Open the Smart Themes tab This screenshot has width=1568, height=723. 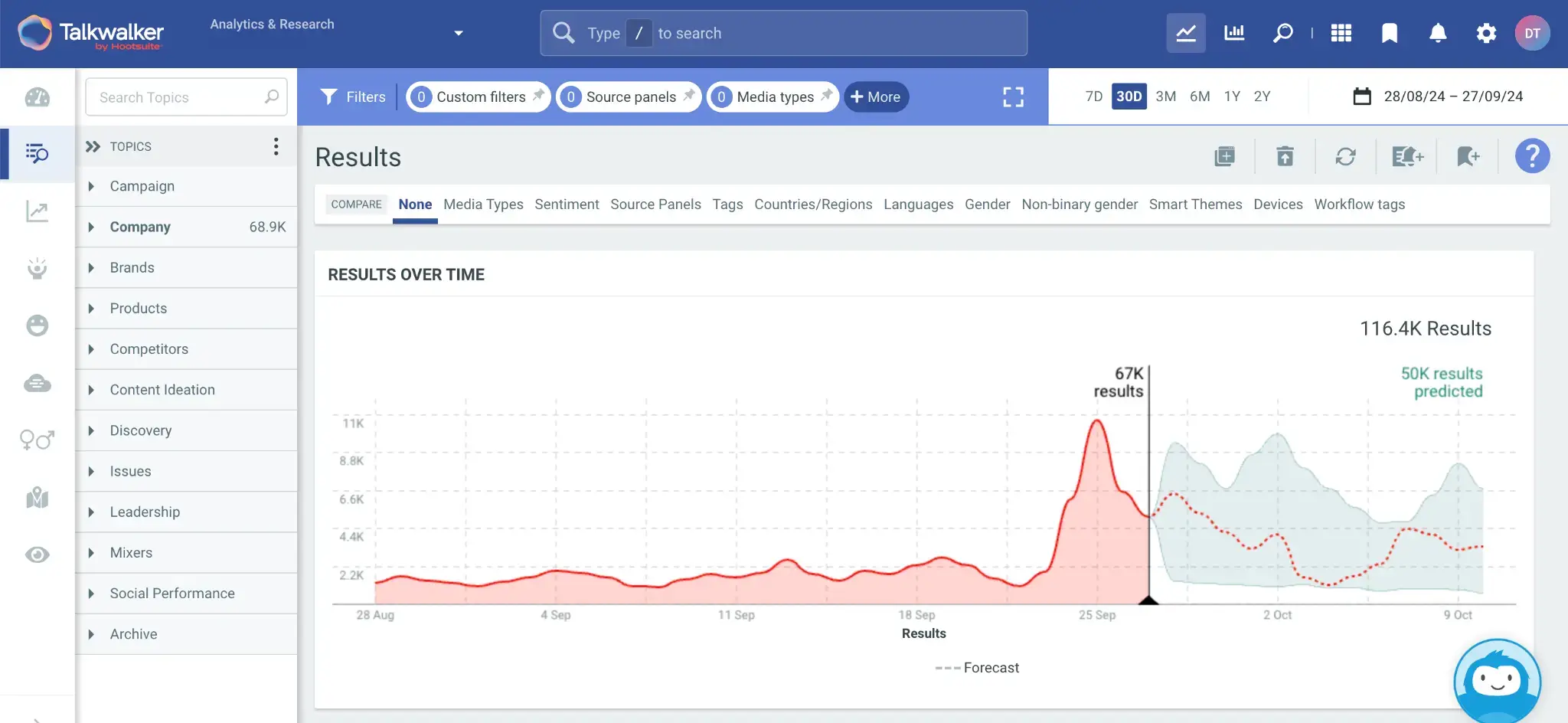pyautogui.click(x=1195, y=204)
